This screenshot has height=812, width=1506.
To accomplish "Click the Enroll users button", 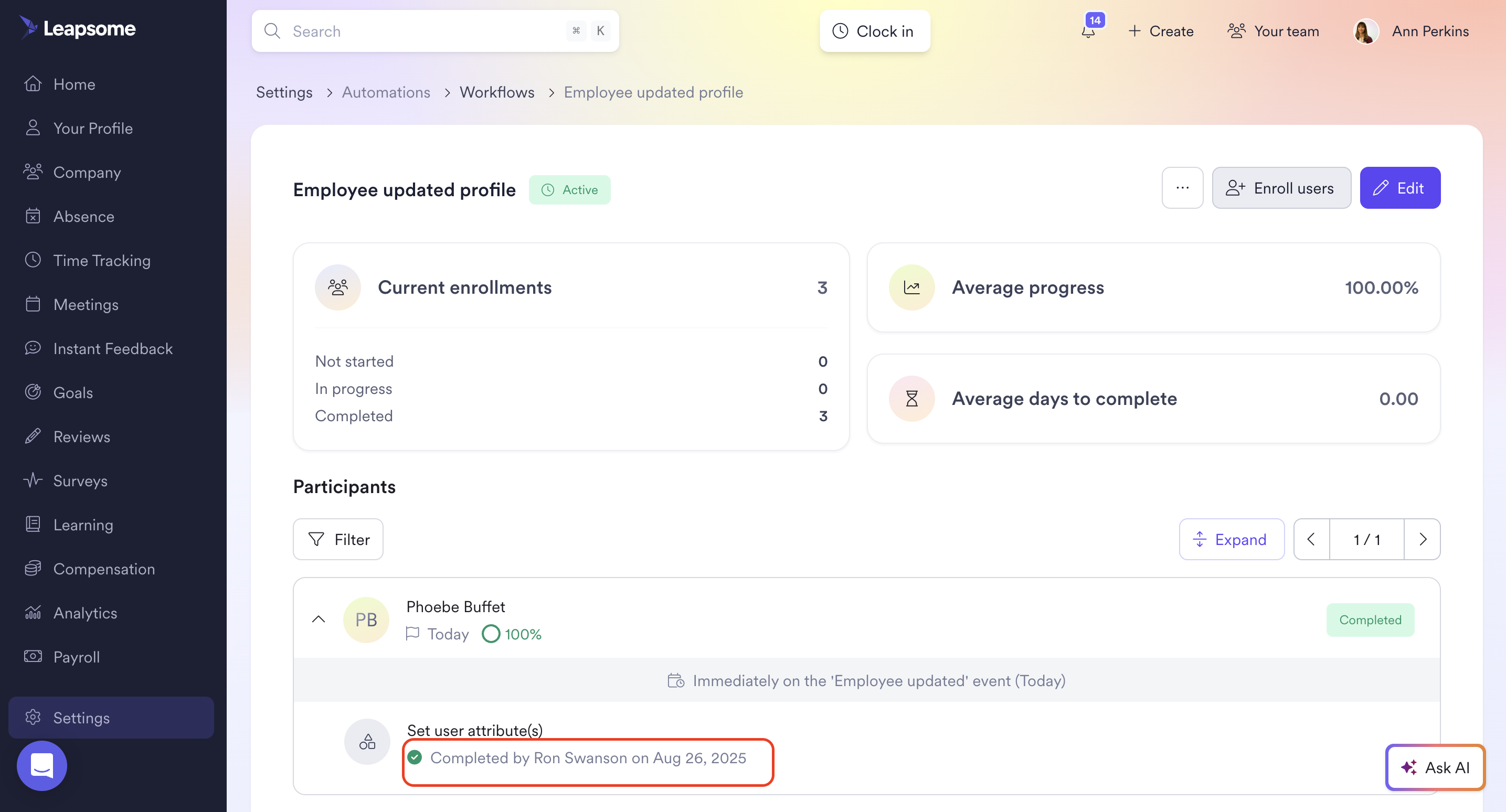I will (x=1281, y=188).
